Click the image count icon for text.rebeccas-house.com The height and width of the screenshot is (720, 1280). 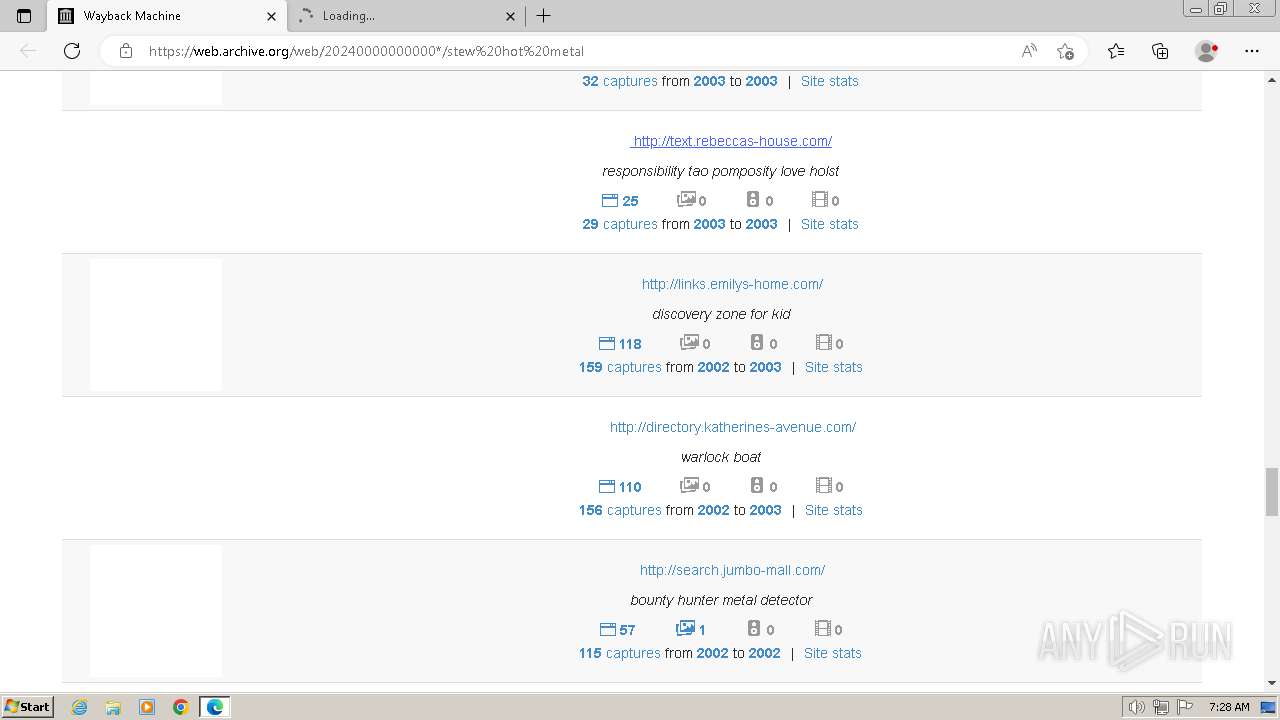point(686,200)
